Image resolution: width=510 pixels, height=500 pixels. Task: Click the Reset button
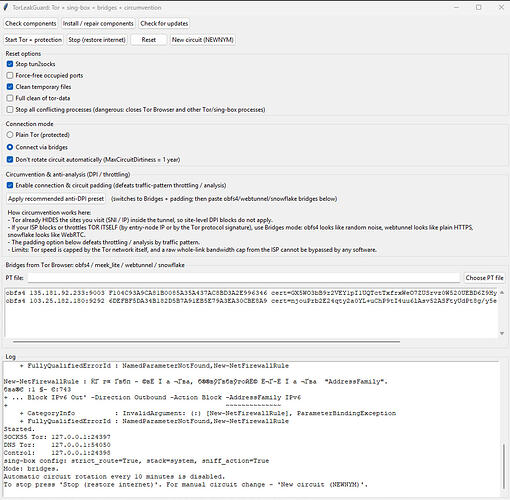(149, 40)
